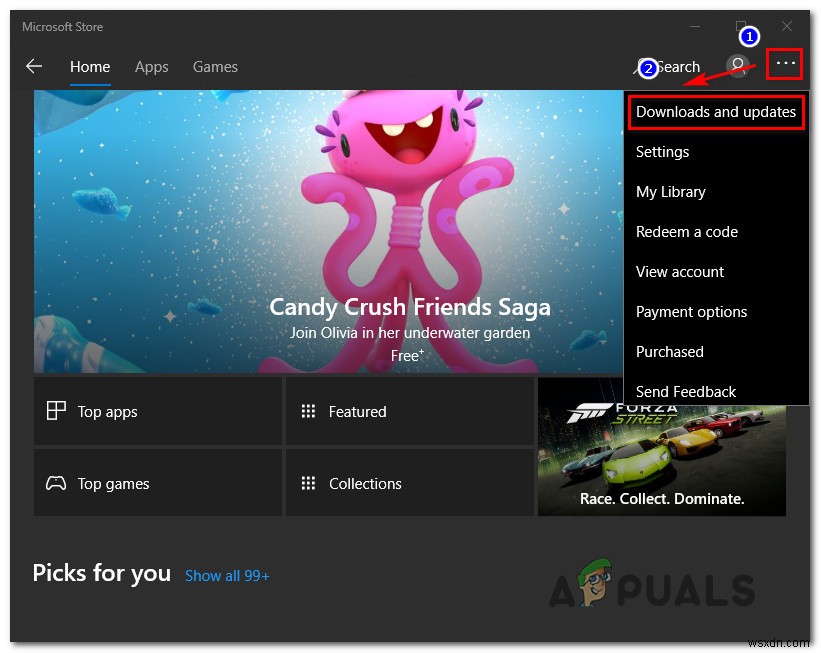Screen dimensions: 821x653
Task: Open Downloads and updates
Action: click(x=716, y=112)
